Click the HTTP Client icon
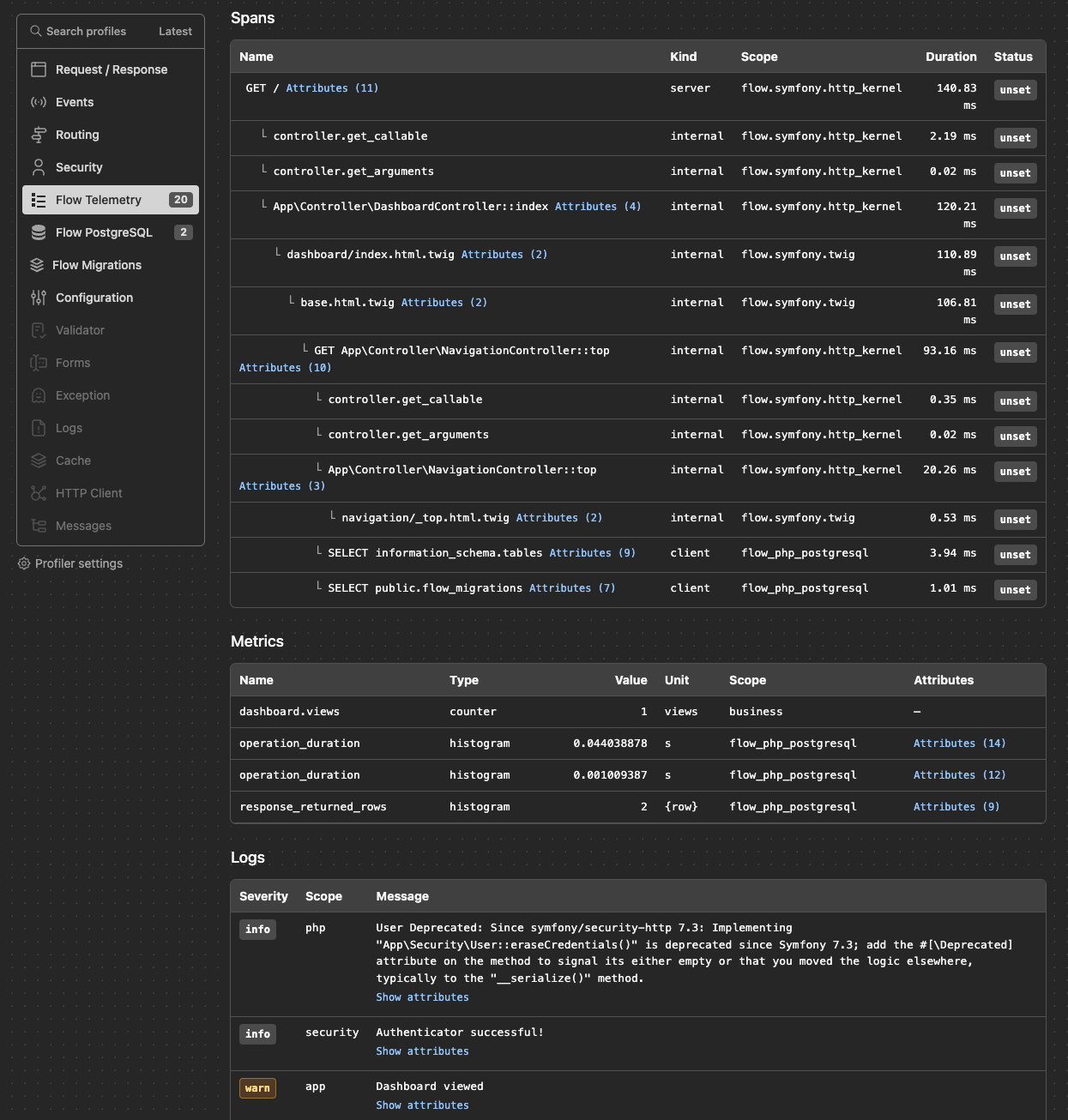The image size is (1068, 1120). [x=39, y=493]
